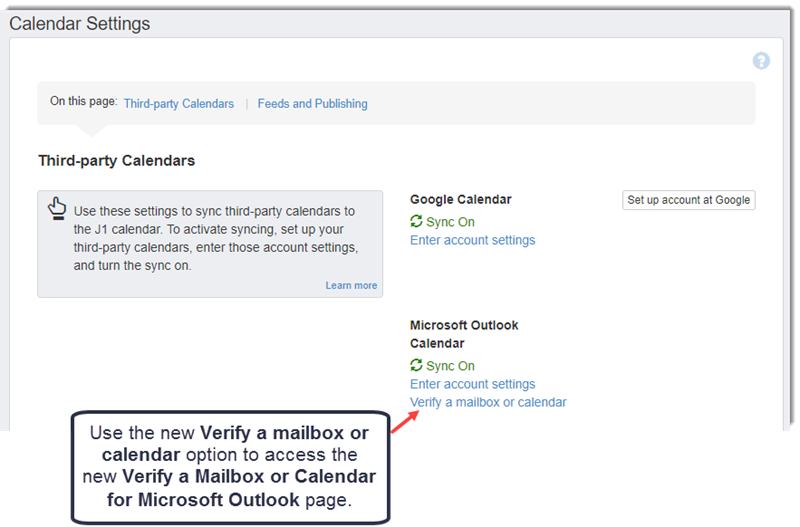Viewport: 800px width, 527px height.
Task: Toggle Google Calendar Sync On text
Action: point(450,222)
